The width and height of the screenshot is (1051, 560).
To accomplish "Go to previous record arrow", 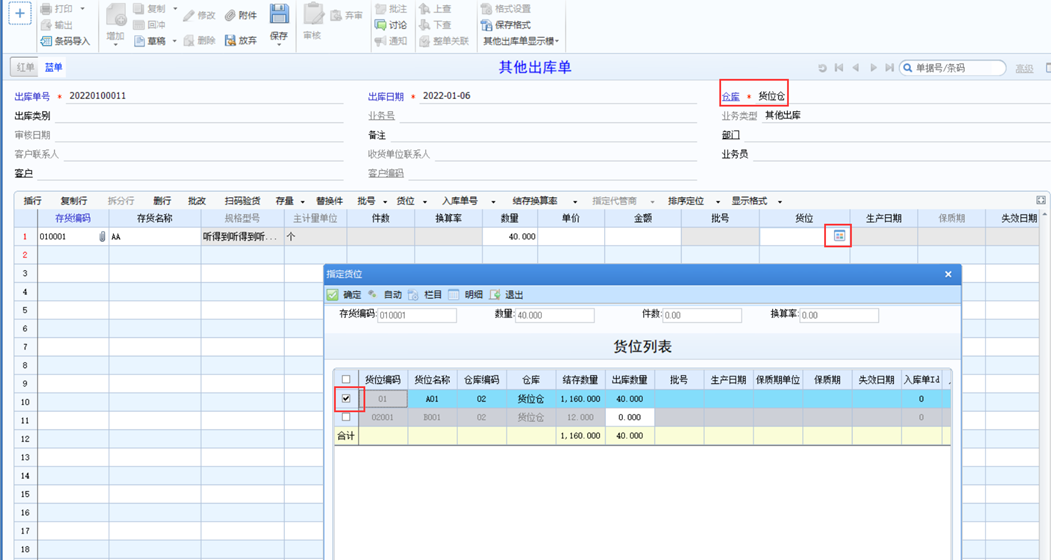I will pos(855,68).
